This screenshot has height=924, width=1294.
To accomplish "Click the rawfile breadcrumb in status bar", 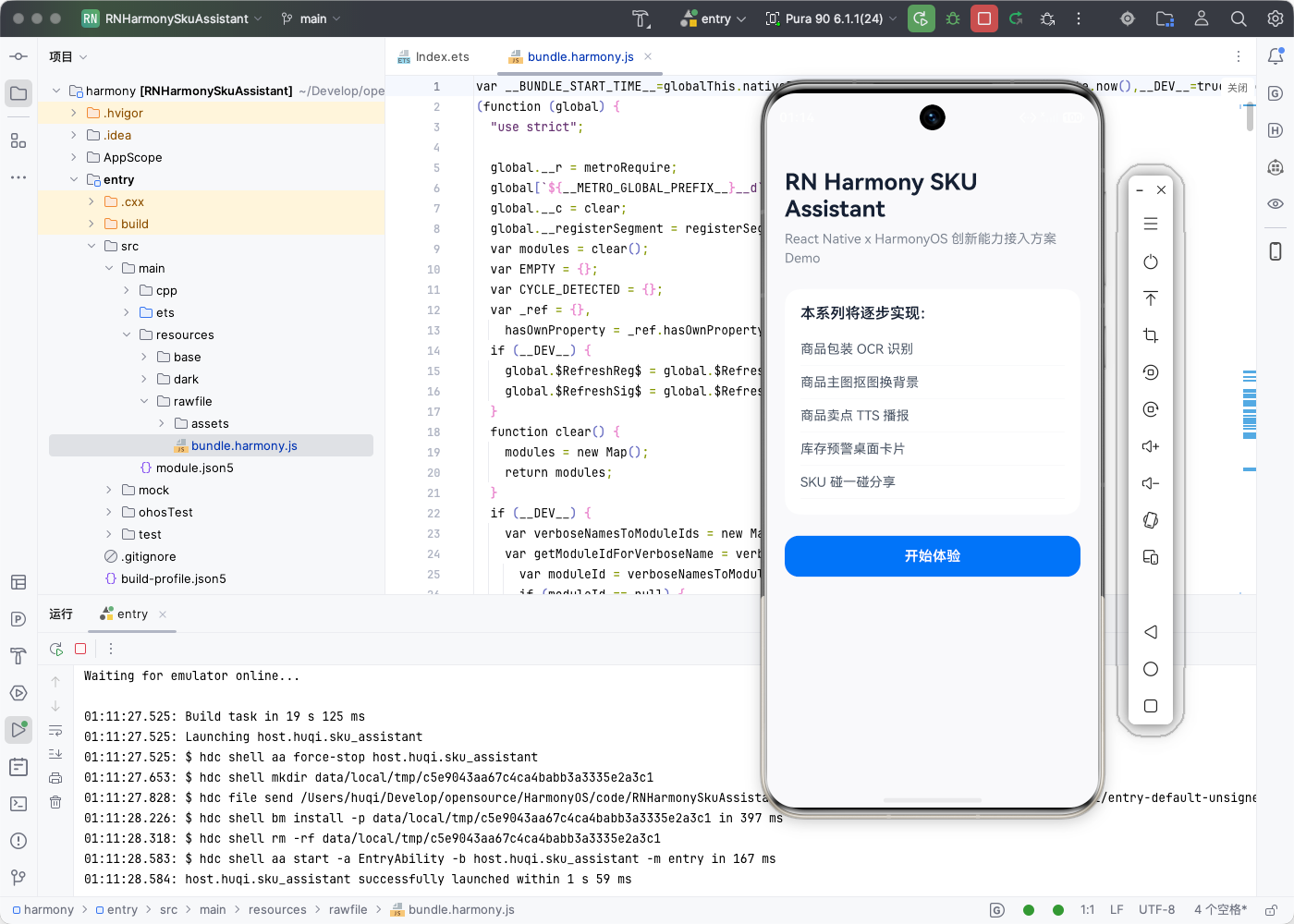I will pos(348,909).
